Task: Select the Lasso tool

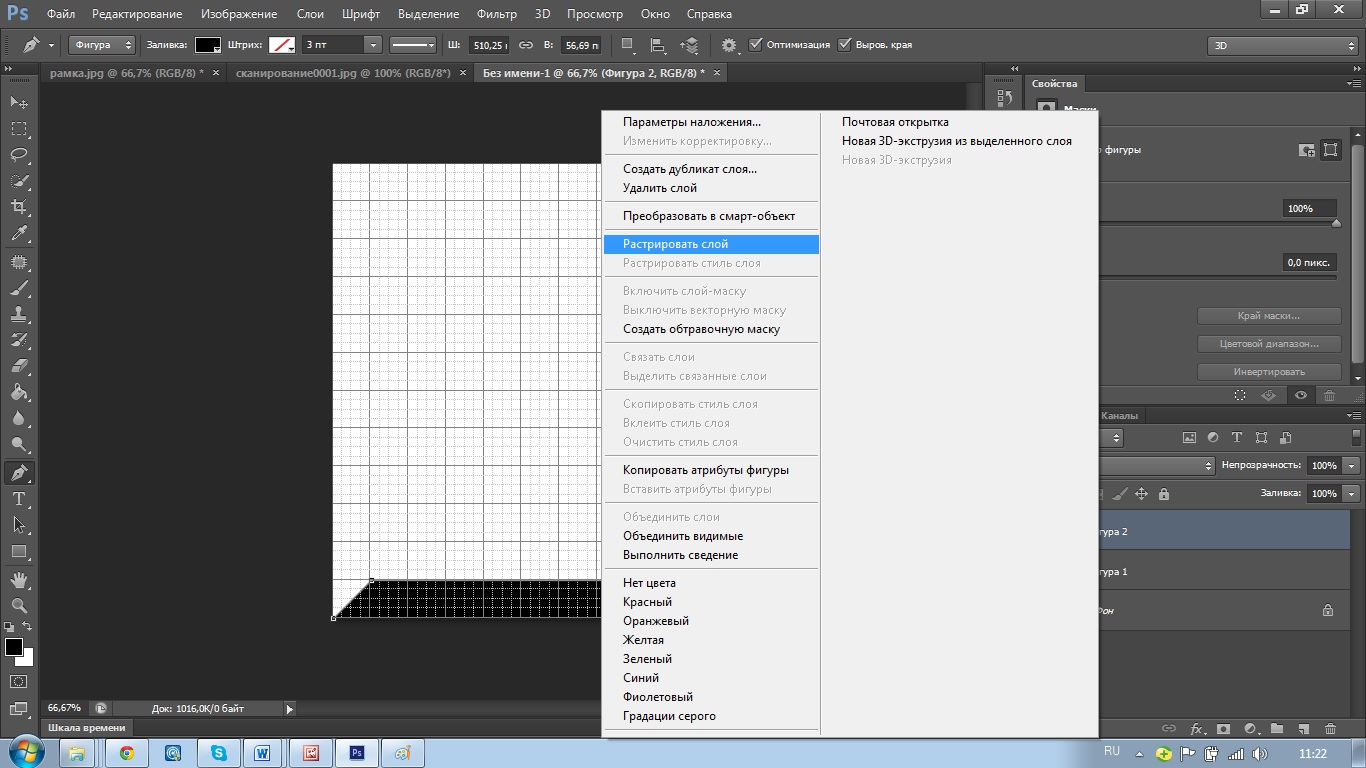Action: pos(19,155)
